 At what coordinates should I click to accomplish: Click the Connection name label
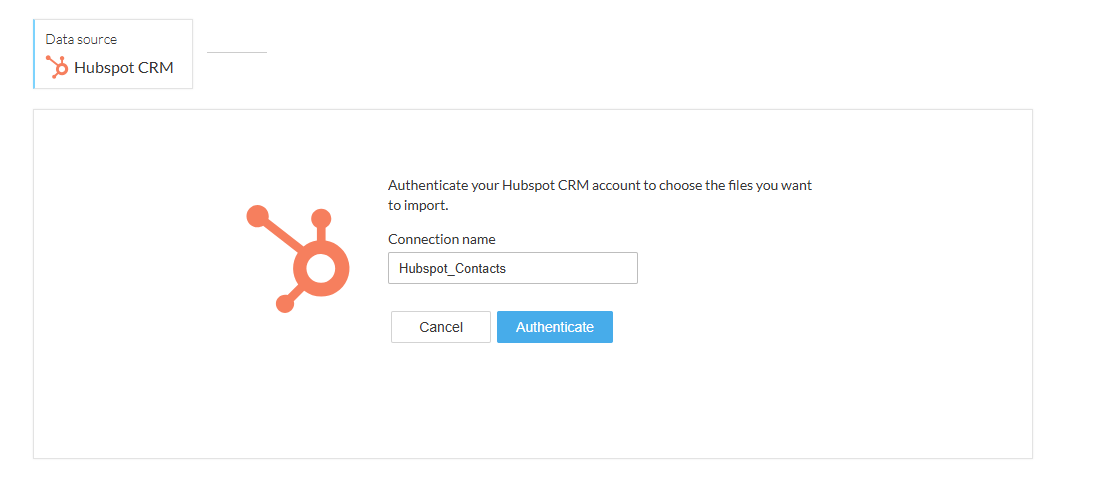click(x=442, y=239)
